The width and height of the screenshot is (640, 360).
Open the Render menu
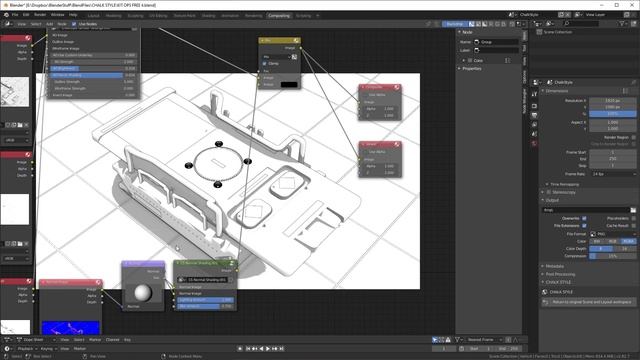click(40, 15)
